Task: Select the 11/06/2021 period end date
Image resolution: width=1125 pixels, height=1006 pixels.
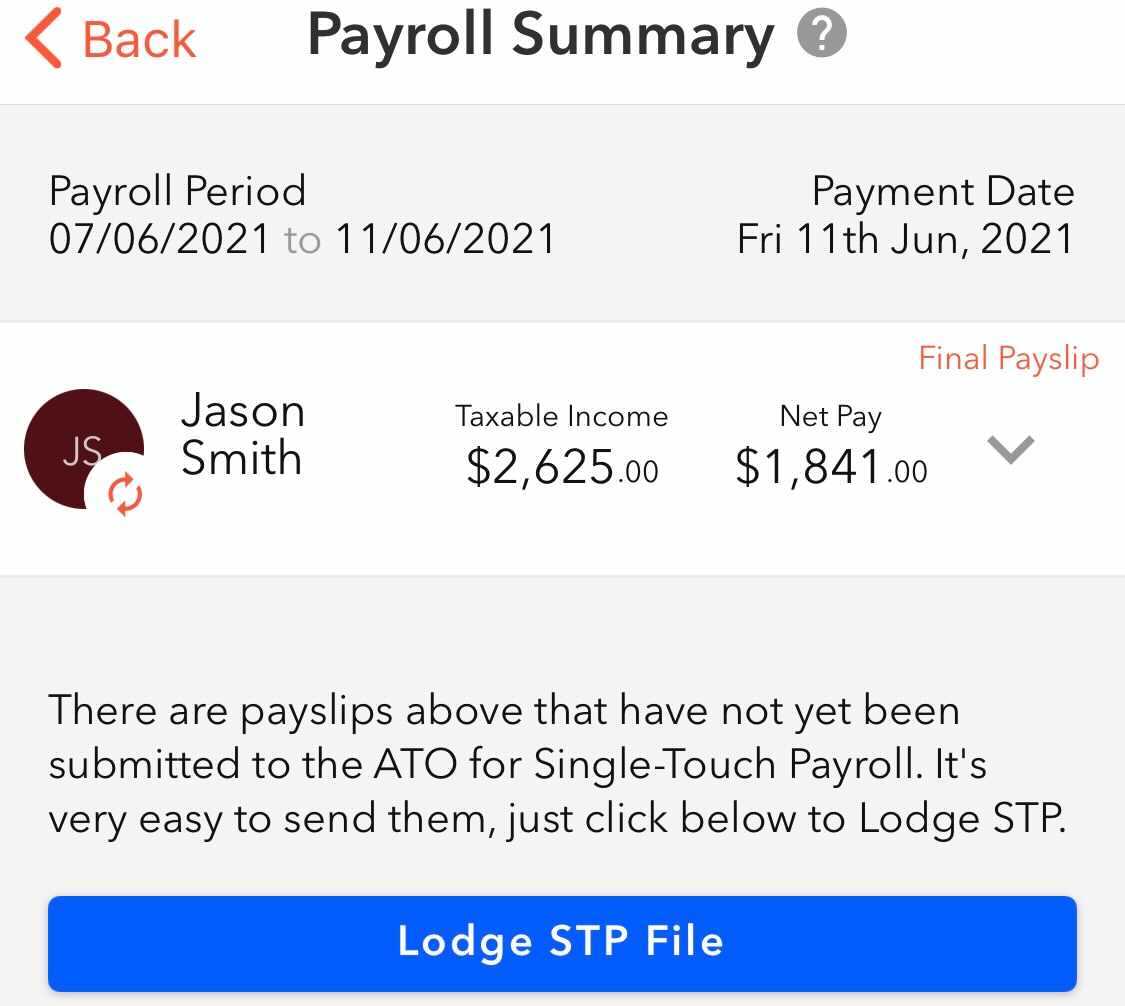Action: [445, 239]
